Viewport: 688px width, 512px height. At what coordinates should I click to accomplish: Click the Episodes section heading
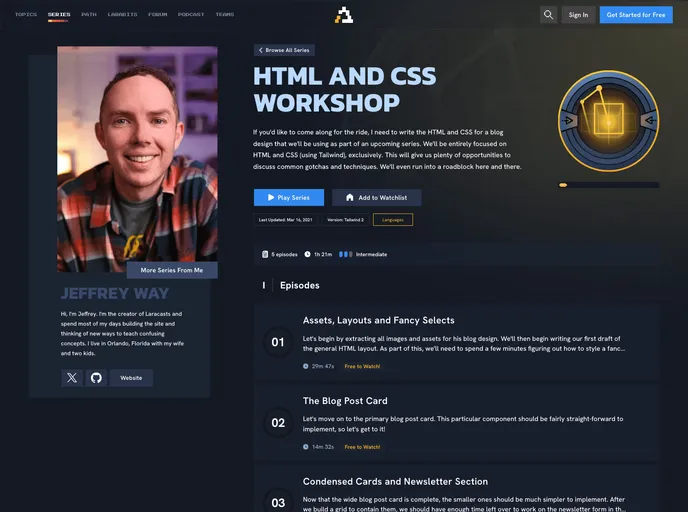[300, 285]
